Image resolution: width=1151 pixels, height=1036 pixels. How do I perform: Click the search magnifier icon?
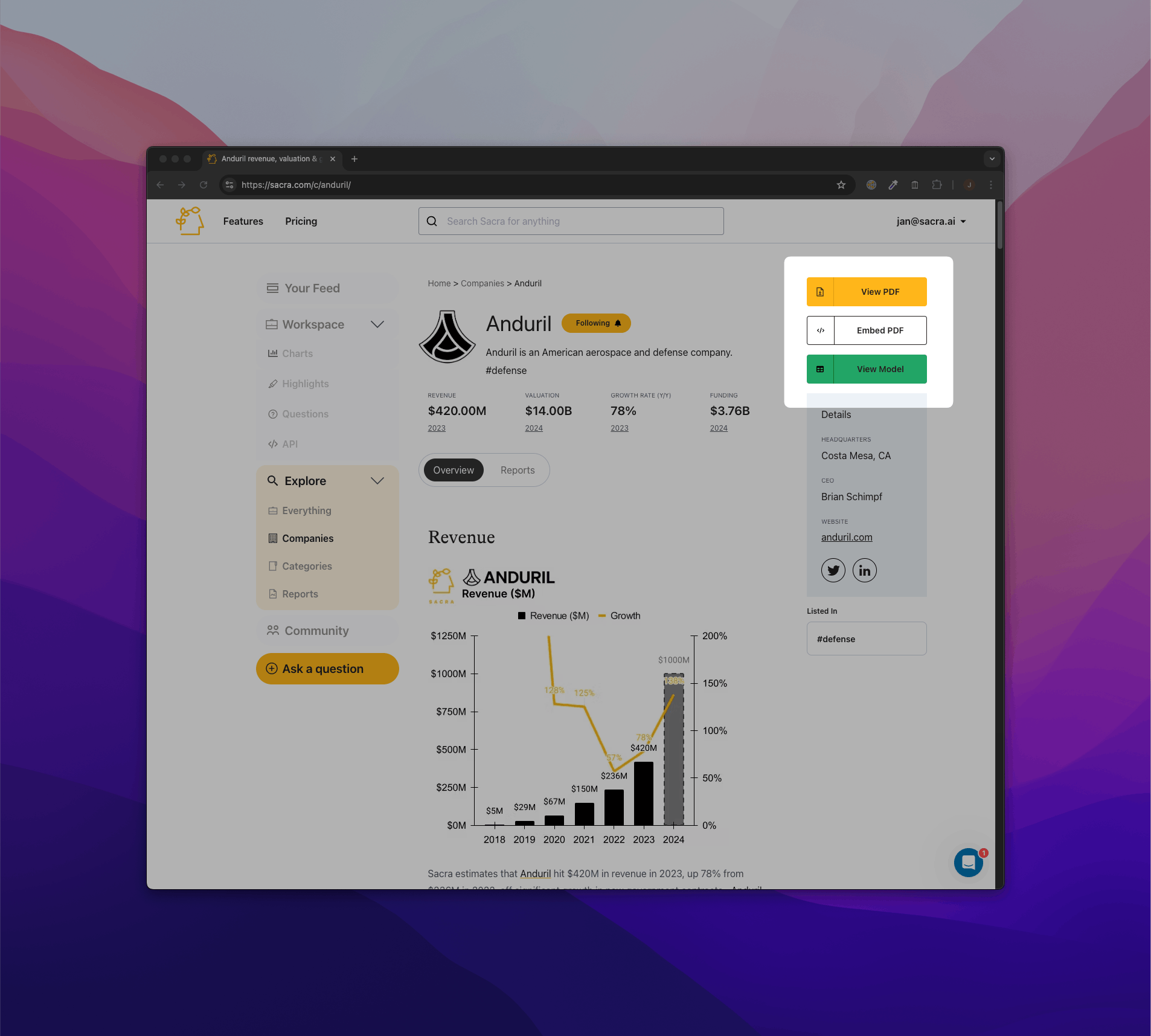click(x=432, y=221)
